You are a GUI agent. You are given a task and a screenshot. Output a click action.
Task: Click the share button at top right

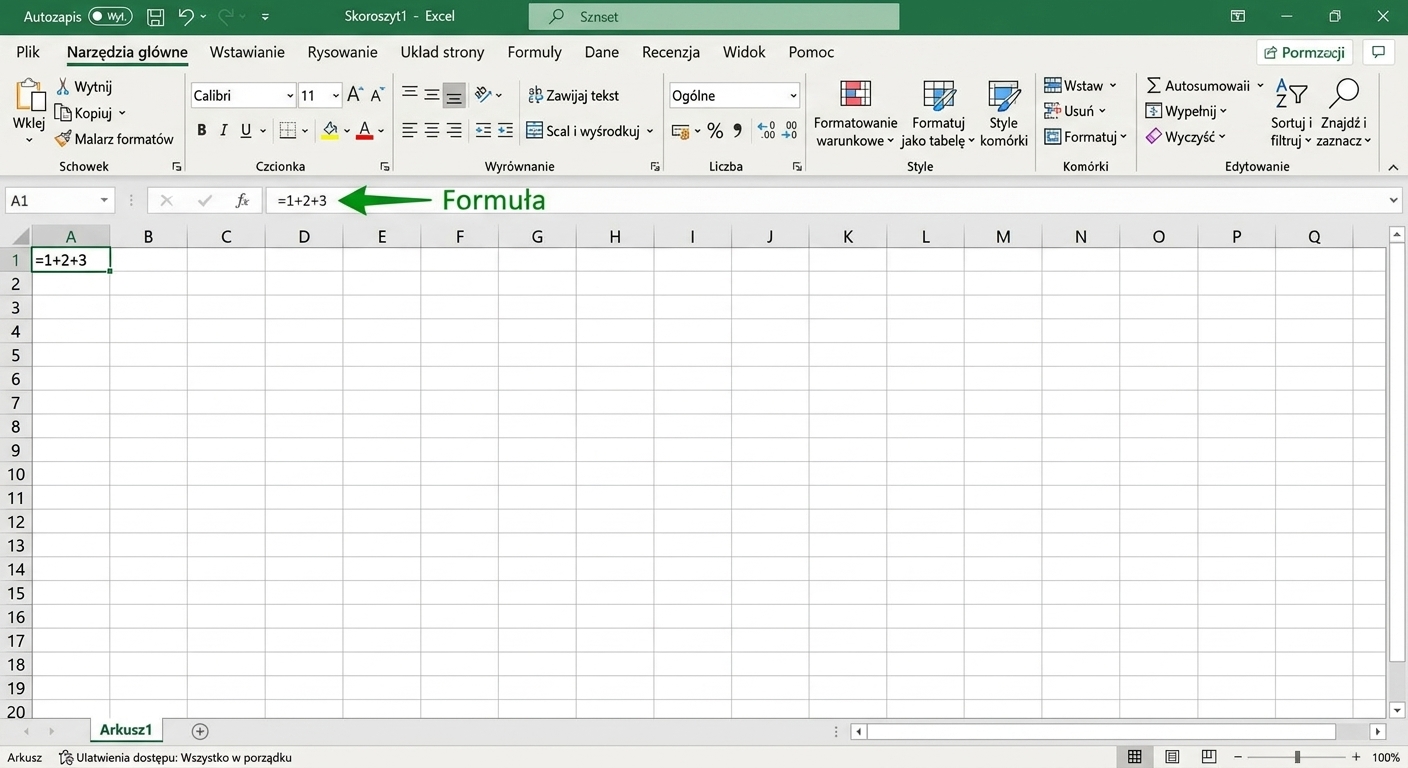coord(1305,52)
